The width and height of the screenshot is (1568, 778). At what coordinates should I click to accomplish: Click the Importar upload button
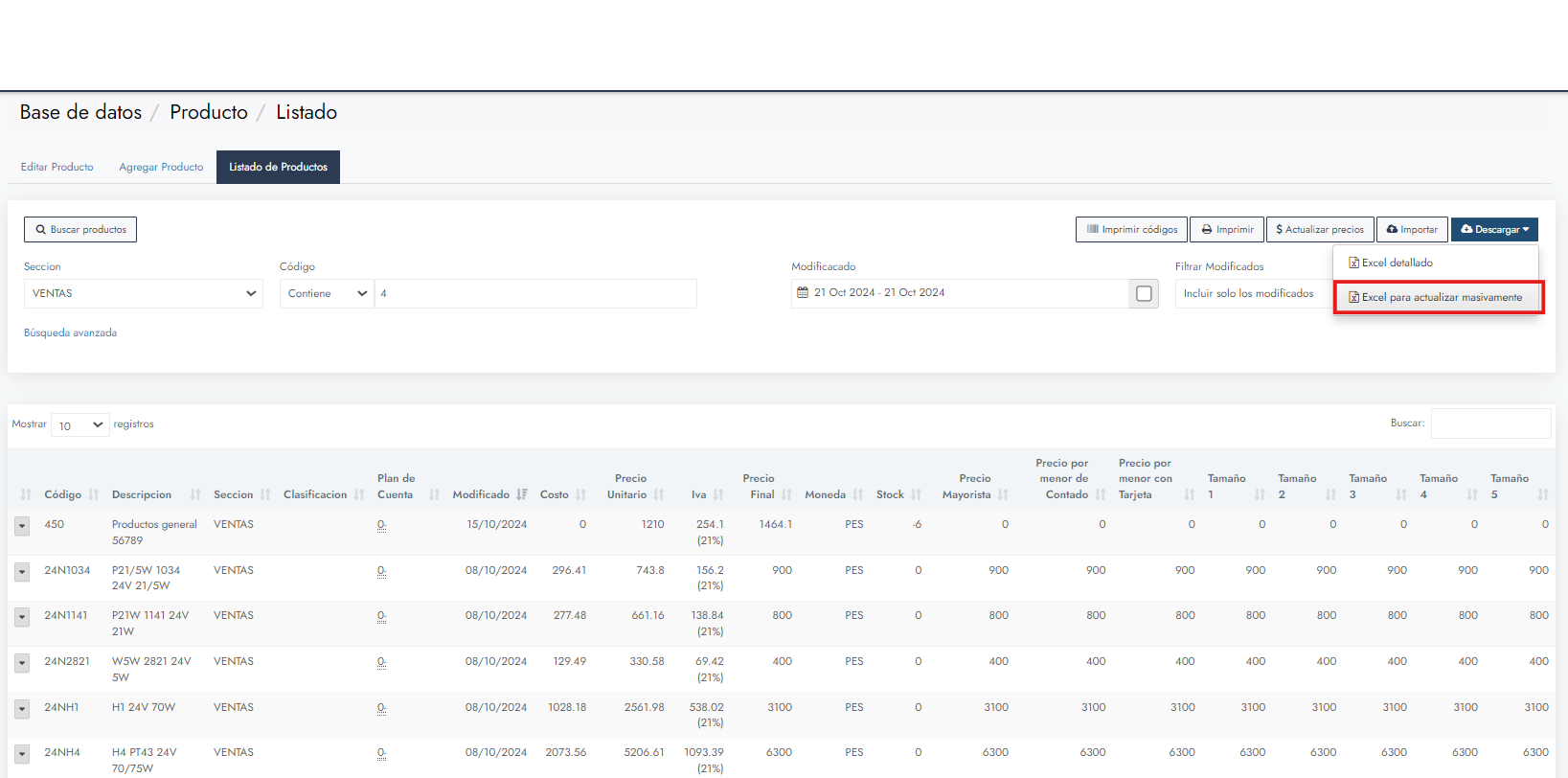click(x=1412, y=229)
